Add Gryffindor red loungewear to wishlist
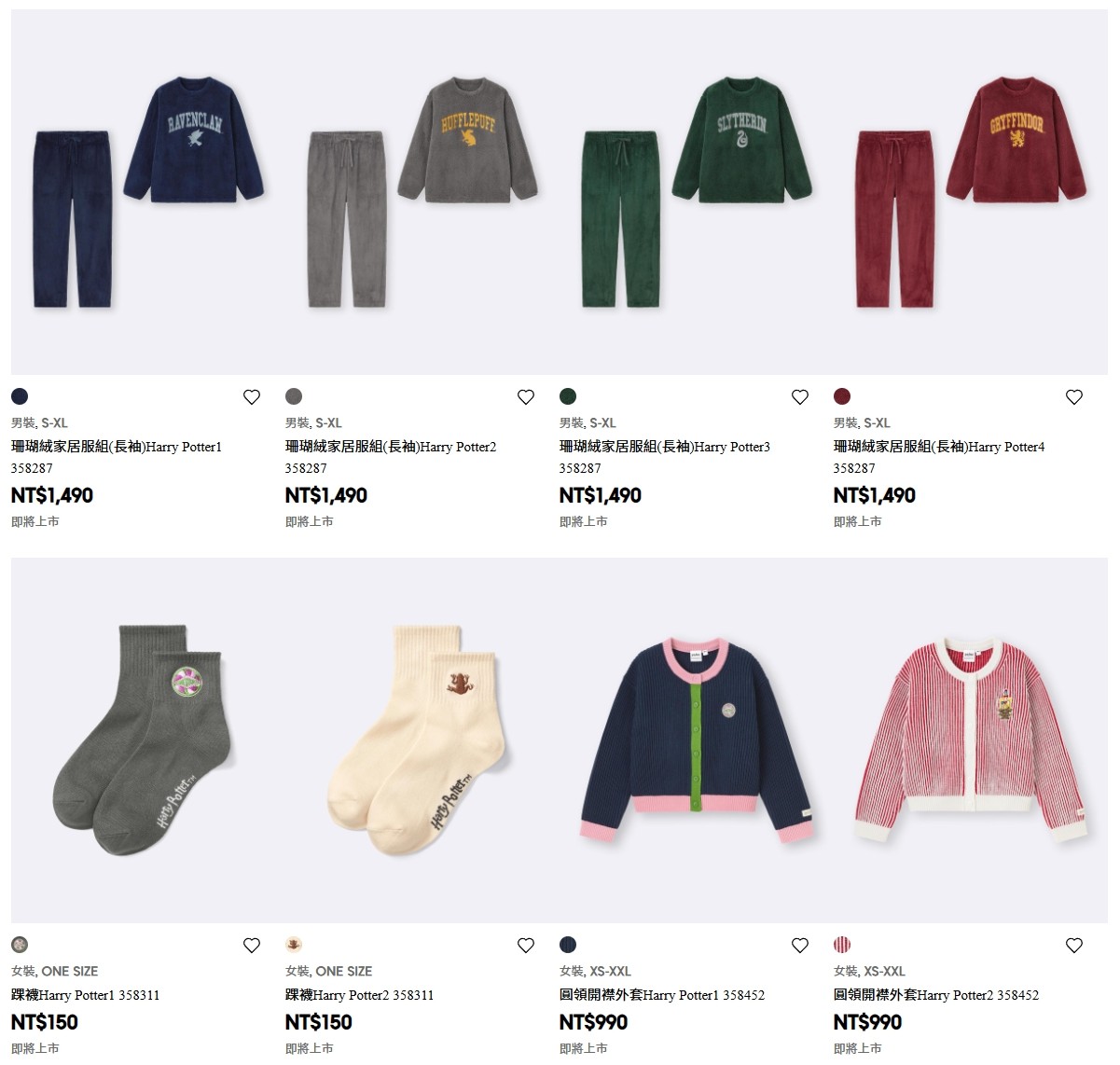 pos(1074,397)
